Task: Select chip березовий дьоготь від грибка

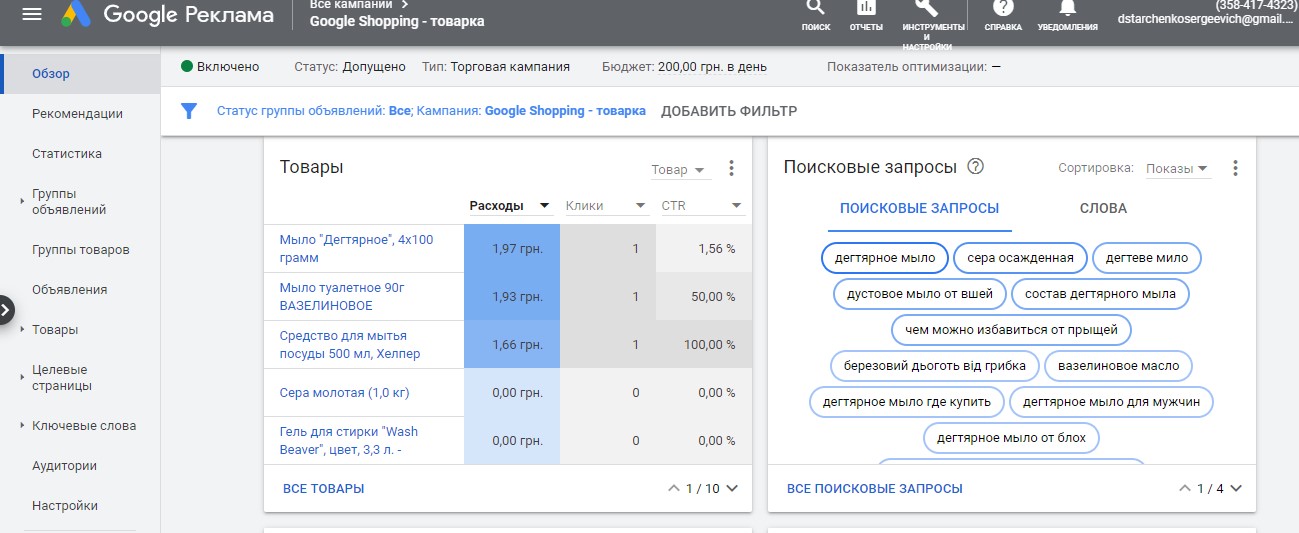Action: [935, 366]
